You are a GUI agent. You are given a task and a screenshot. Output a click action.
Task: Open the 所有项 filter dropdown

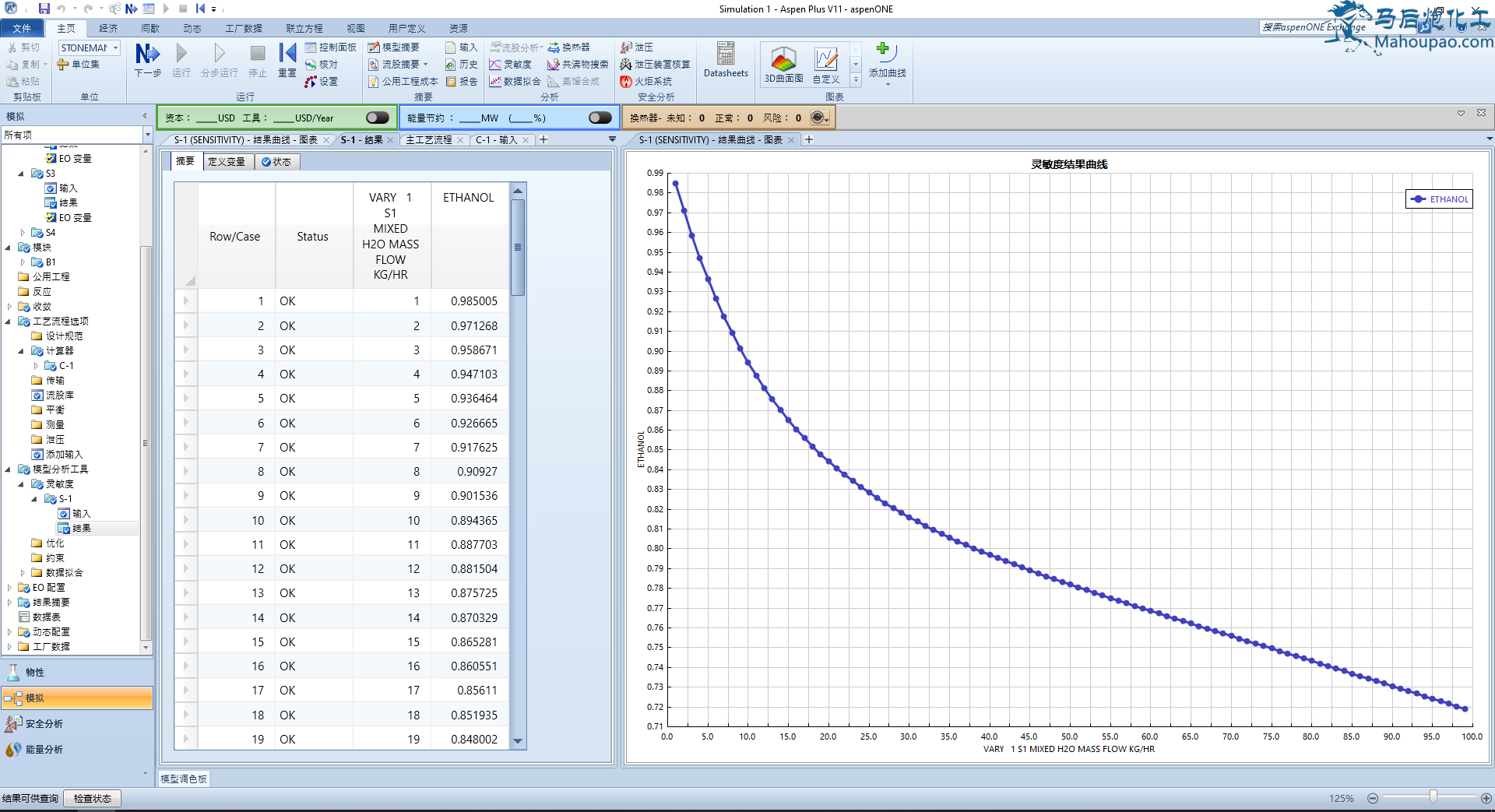pyautogui.click(x=147, y=135)
